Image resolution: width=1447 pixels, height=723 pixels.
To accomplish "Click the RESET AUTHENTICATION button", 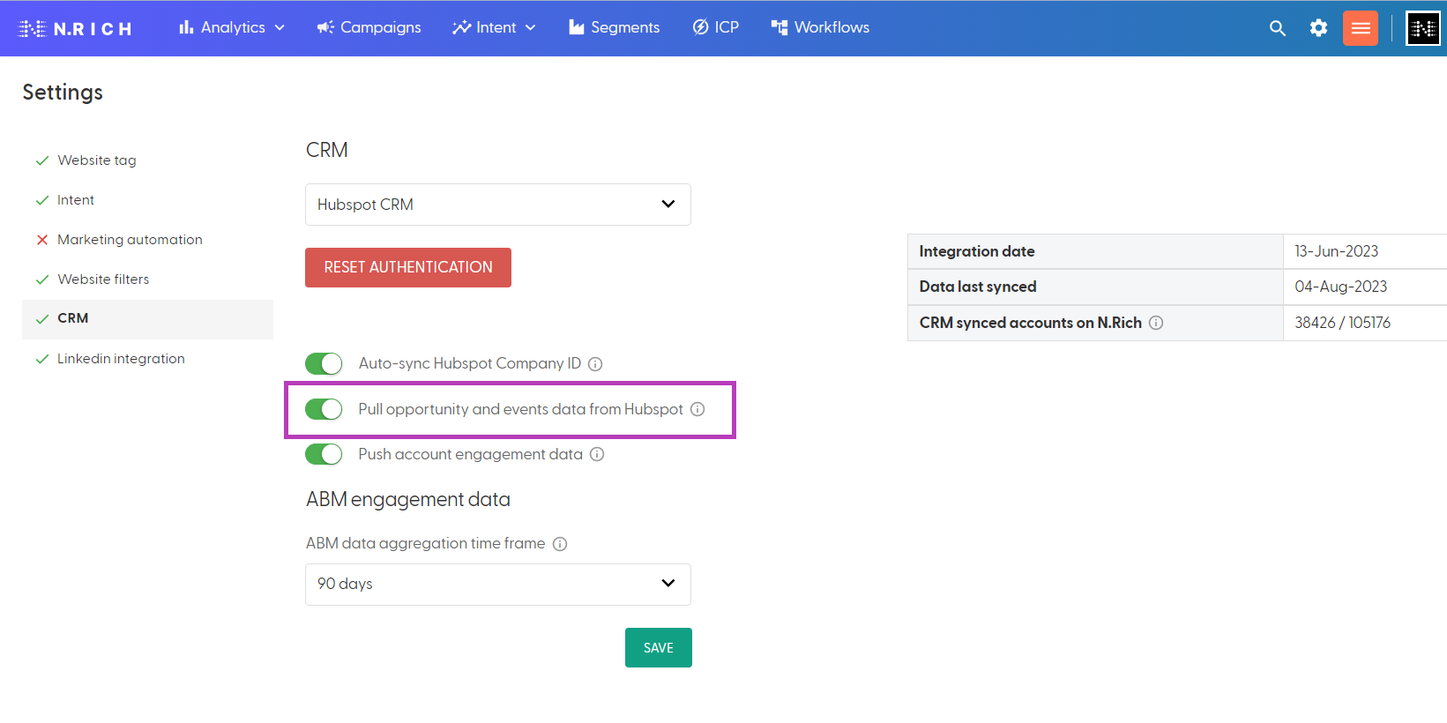I will click(408, 267).
